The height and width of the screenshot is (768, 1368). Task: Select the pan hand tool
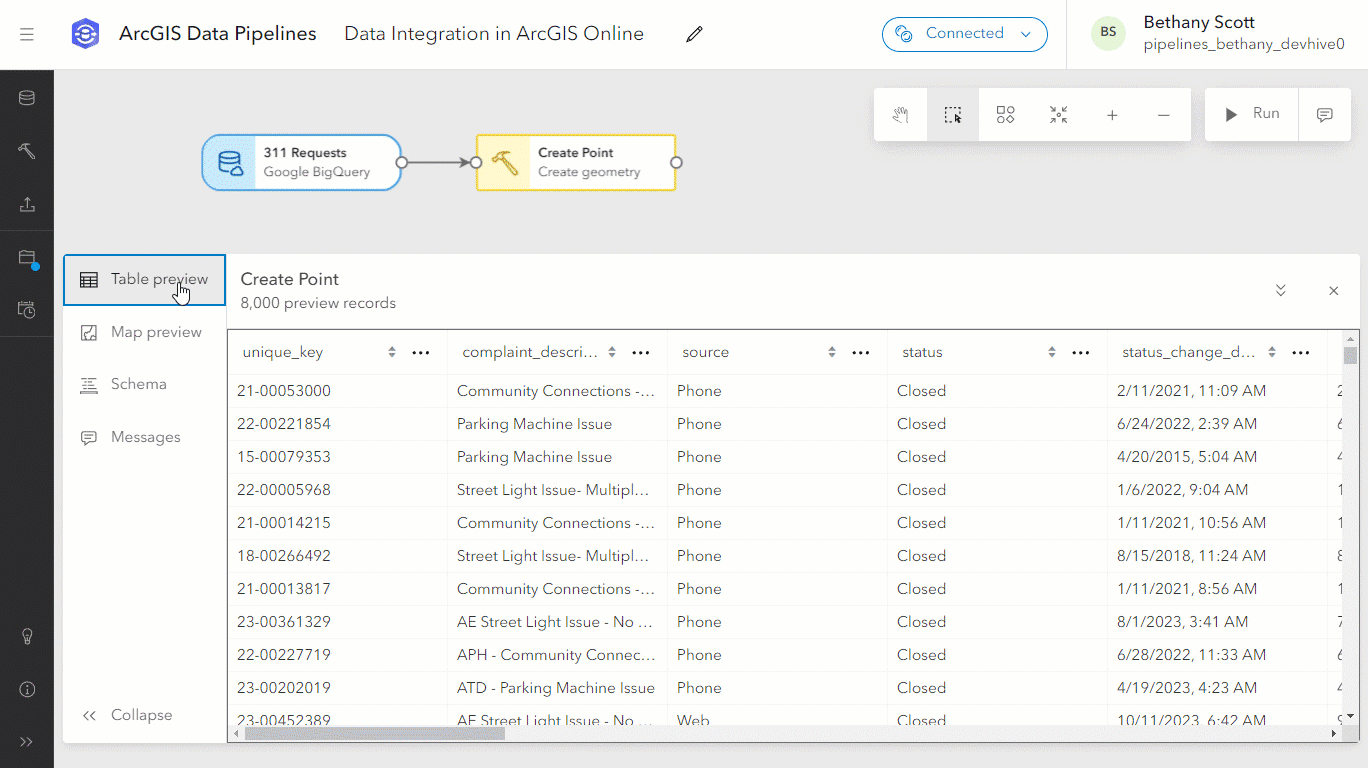(x=900, y=115)
